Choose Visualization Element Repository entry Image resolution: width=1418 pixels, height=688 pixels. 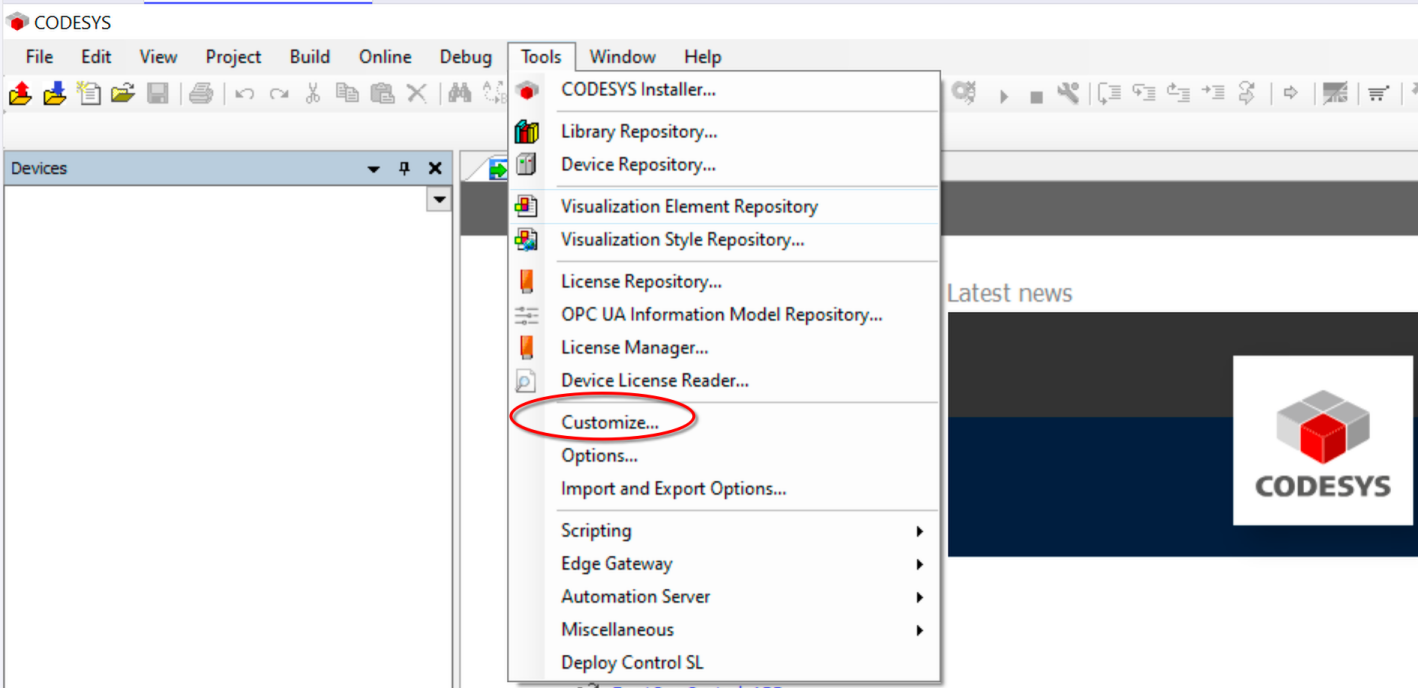[725, 207]
